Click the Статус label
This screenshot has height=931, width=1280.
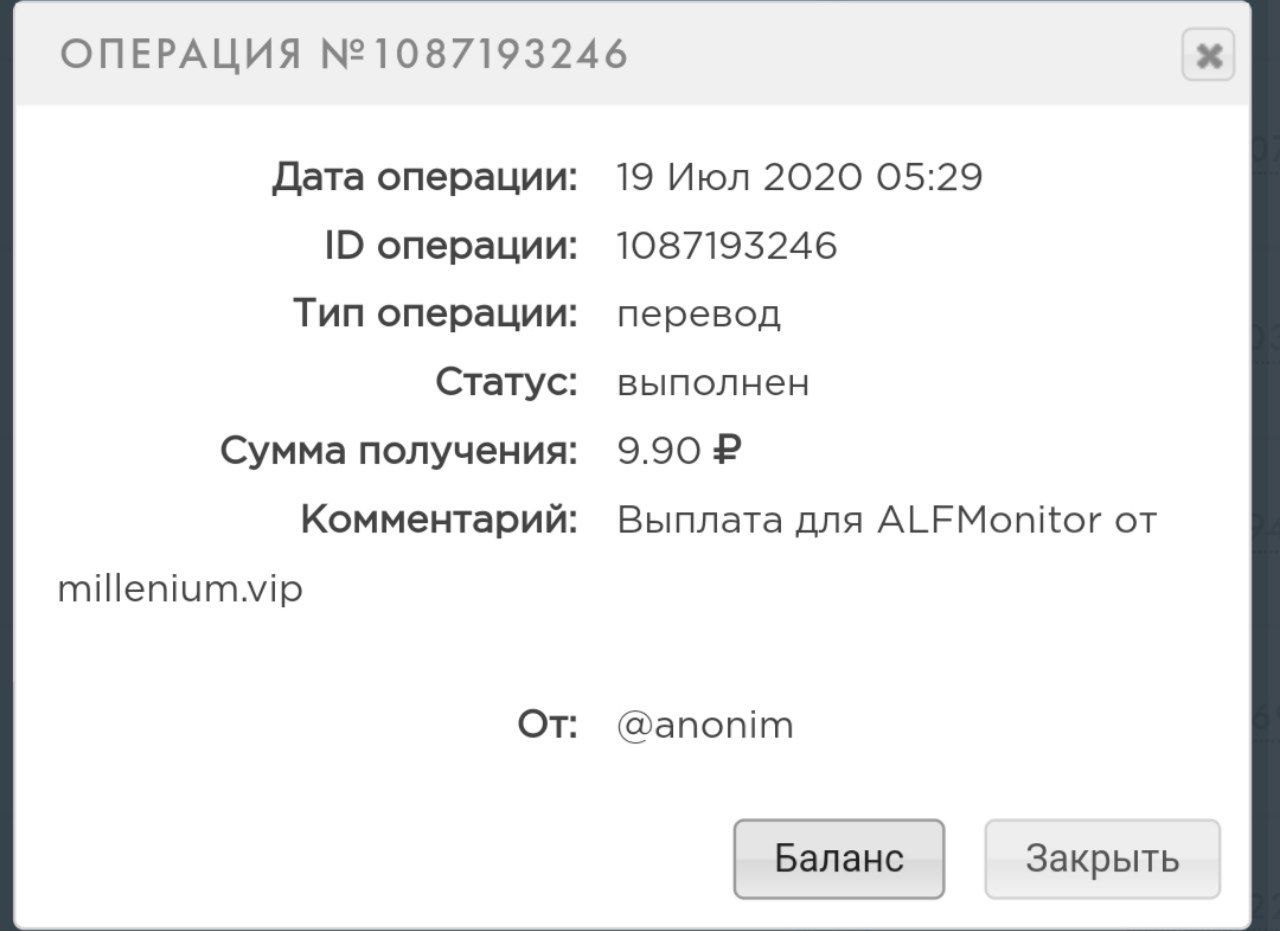pyautogui.click(x=507, y=382)
